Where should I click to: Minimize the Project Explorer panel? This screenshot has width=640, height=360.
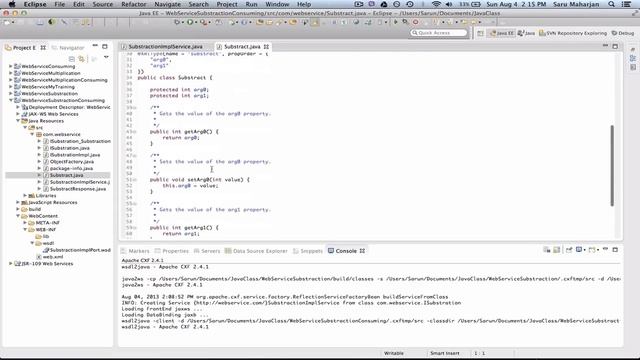pyautogui.click(x=95, y=46)
